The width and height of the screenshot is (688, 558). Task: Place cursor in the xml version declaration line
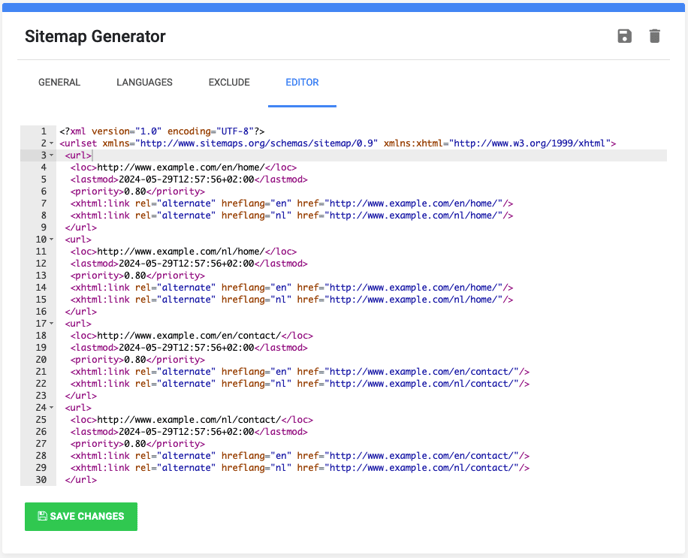click(x=162, y=131)
